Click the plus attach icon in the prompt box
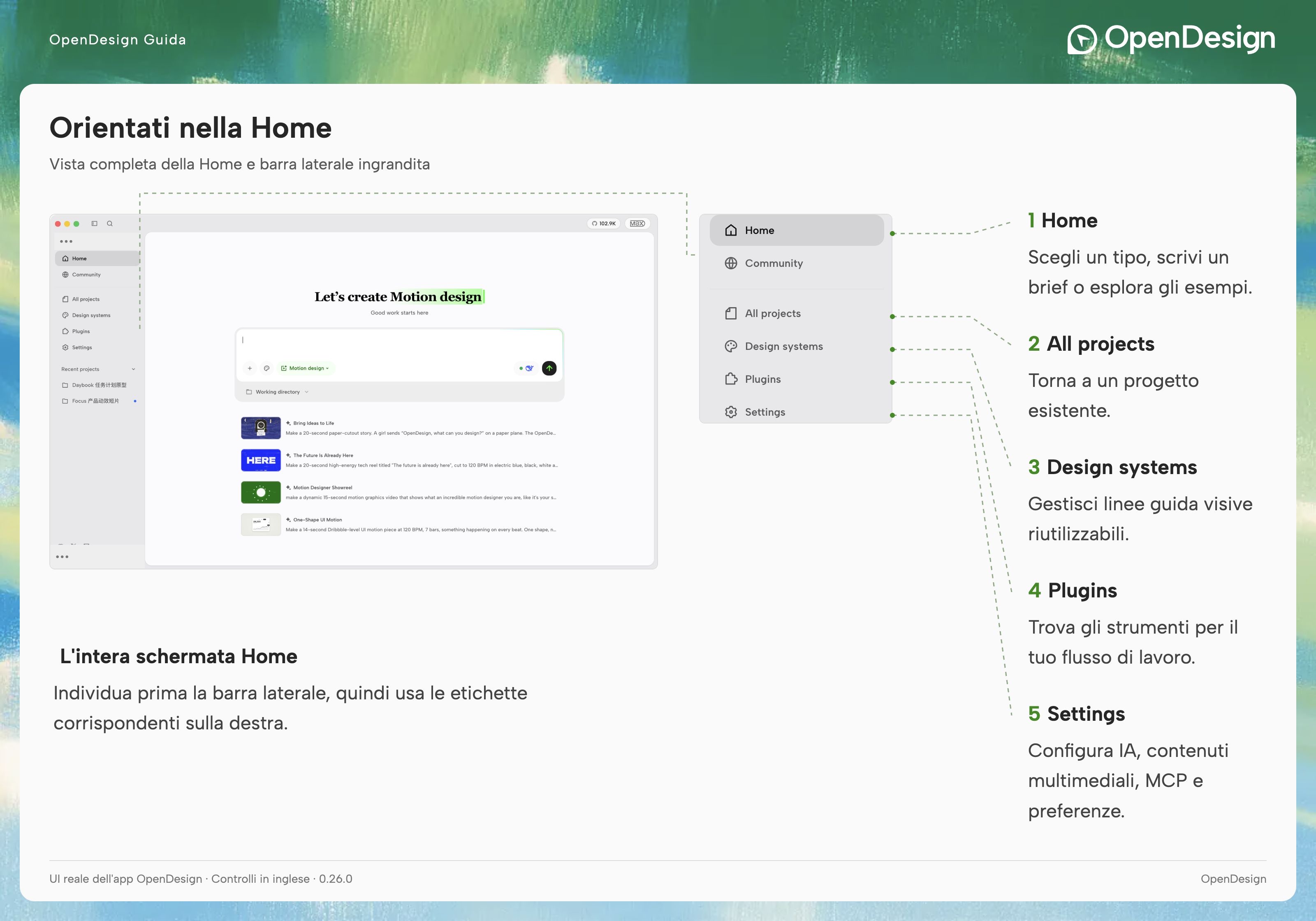Viewport: 1316px width, 921px height. (250, 368)
